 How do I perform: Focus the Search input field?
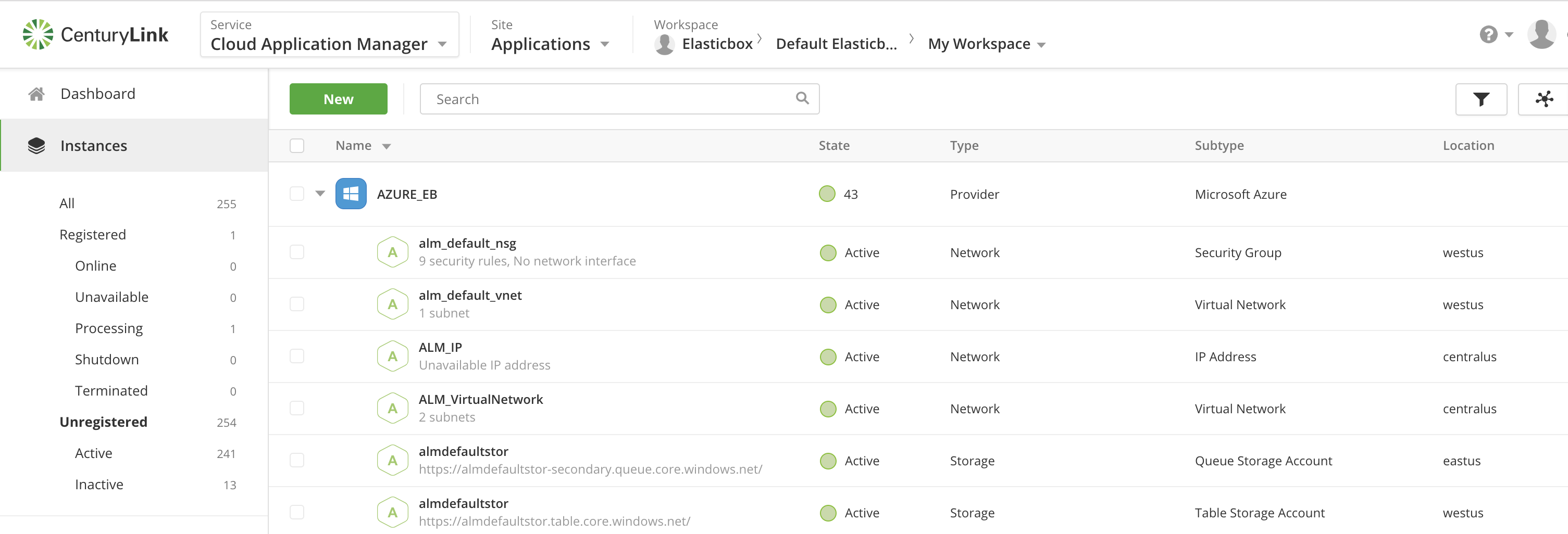point(620,99)
